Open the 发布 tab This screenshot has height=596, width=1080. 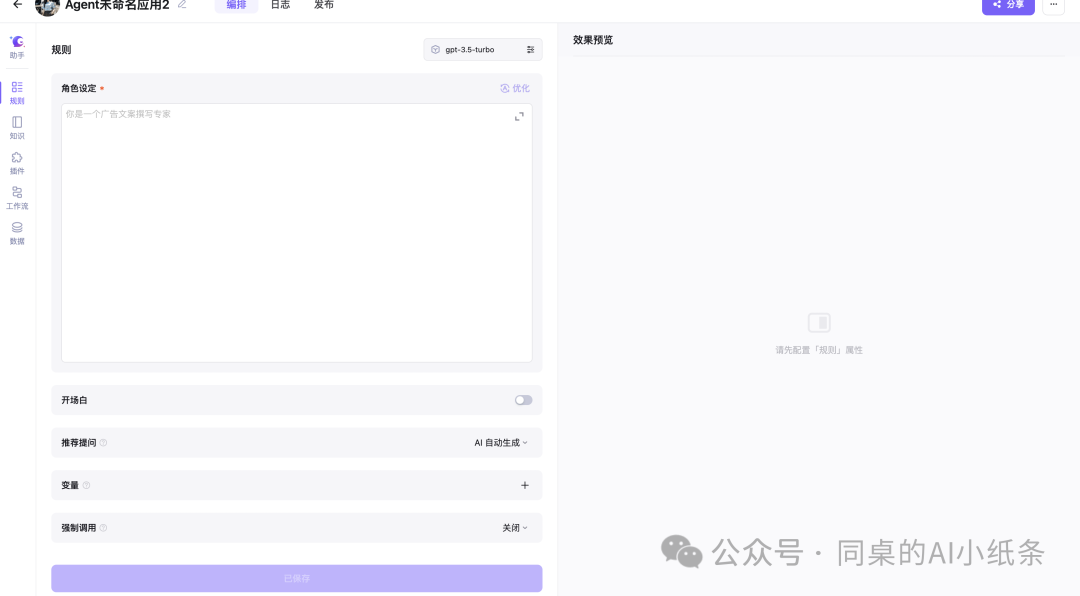(322, 6)
